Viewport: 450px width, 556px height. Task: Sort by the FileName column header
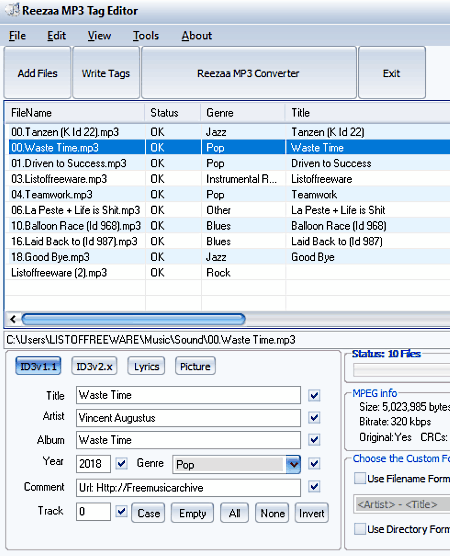[x=75, y=113]
